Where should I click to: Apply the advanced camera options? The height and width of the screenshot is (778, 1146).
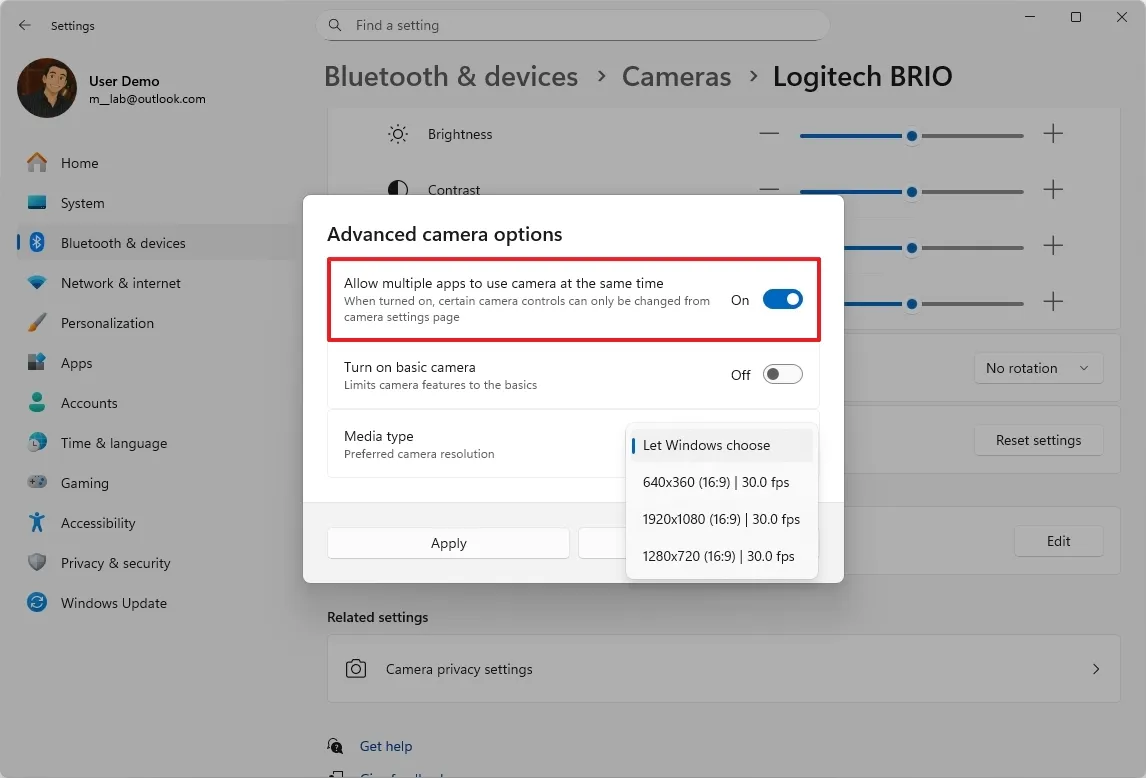pyautogui.click(x=448, y=543)
